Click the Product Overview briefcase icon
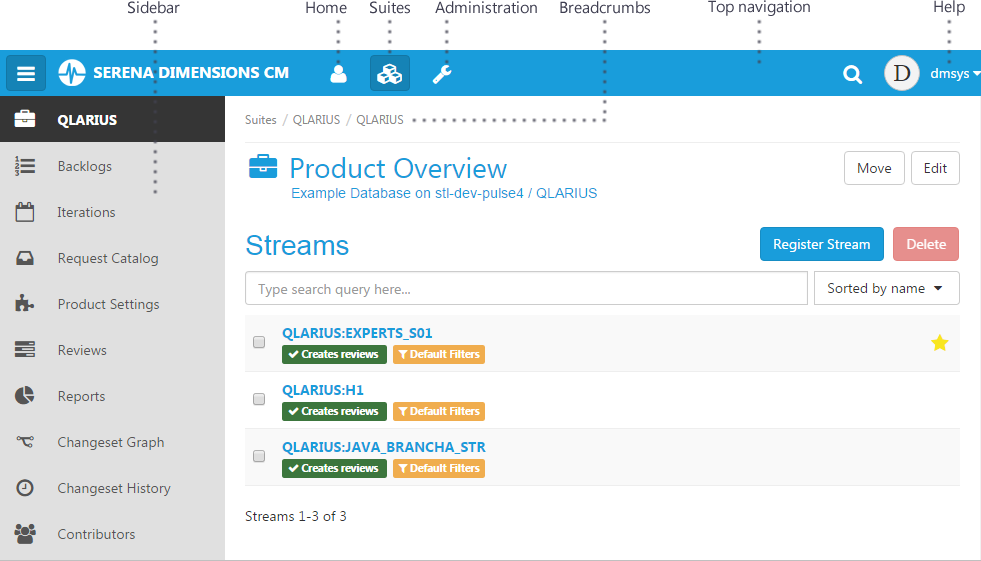The height and width of the screenshot is (561, 981). click(x=263, y=168)
